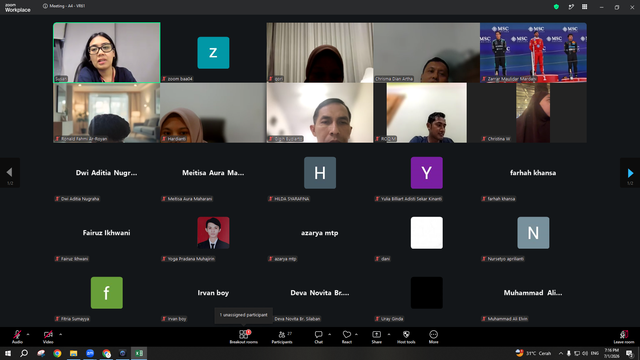Click the 1 unassigned participant tooltip
The image size is (640, 360).
pyautogui.click(x=244, y=315)
